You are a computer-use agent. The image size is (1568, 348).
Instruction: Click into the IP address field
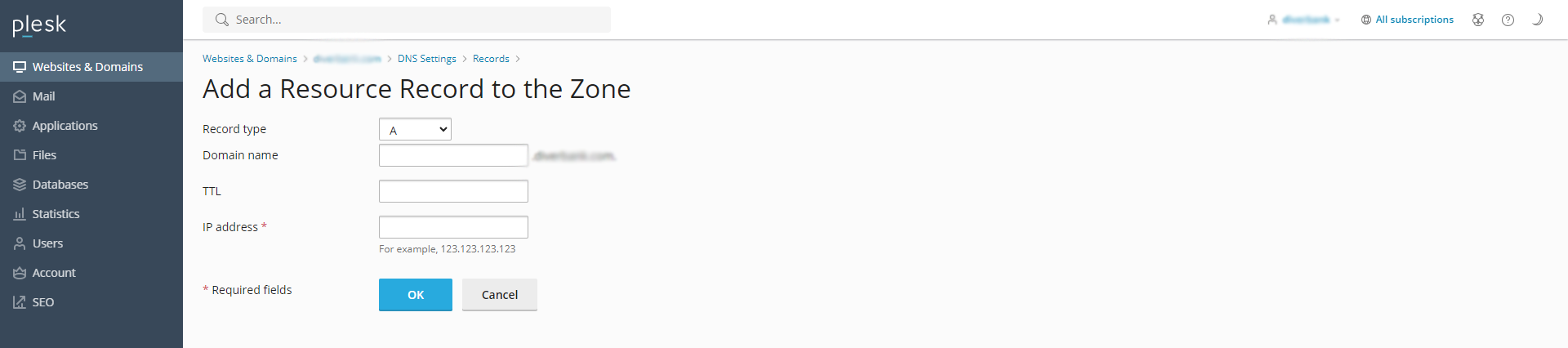pos(453,227)
